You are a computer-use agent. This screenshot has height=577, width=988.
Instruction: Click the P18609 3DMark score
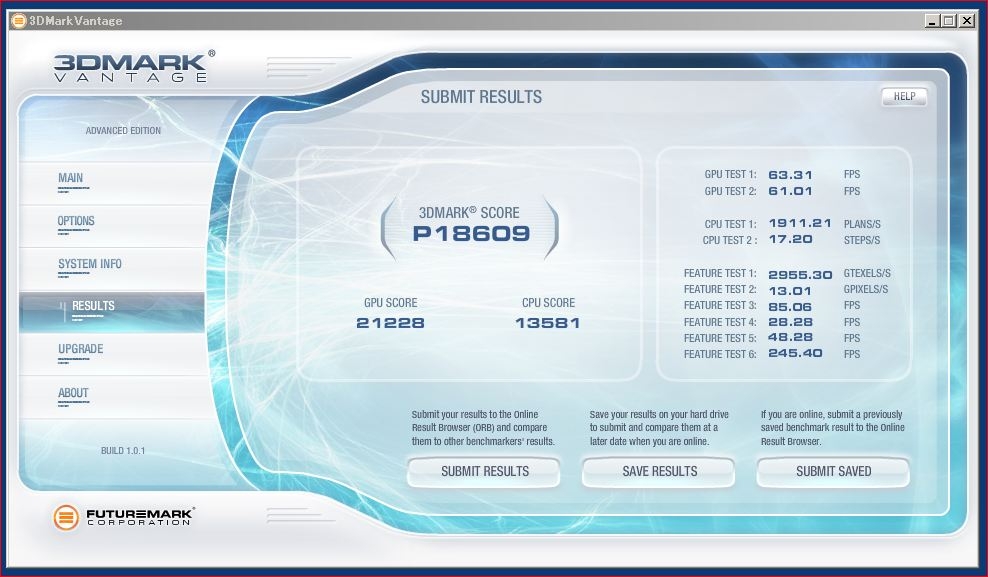(471, 234)
